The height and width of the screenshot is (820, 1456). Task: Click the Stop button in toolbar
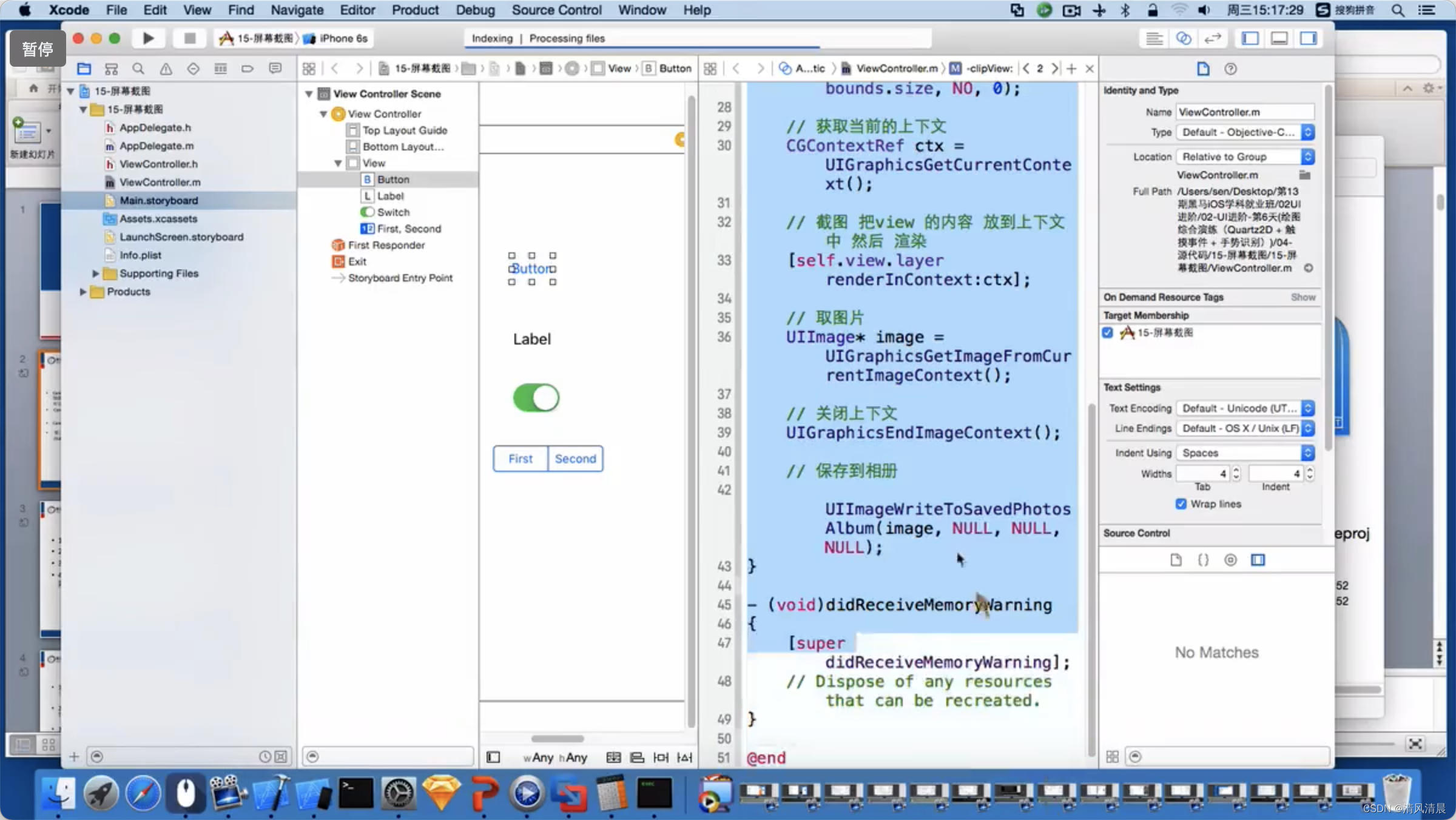(189, 38)
